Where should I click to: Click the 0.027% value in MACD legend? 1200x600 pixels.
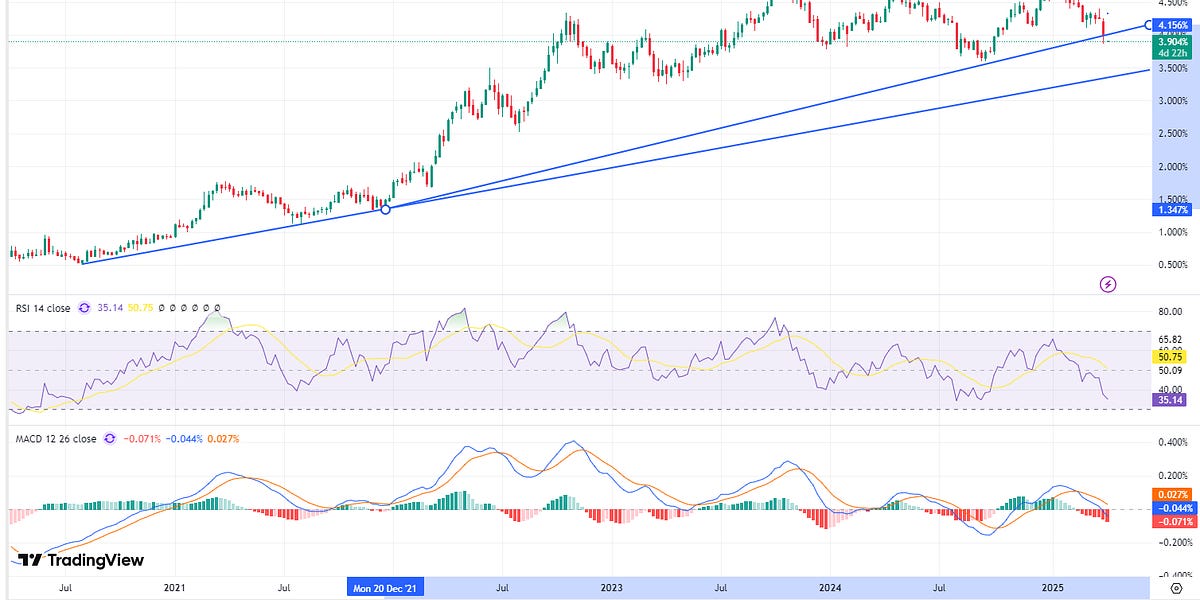coord(222,439)
